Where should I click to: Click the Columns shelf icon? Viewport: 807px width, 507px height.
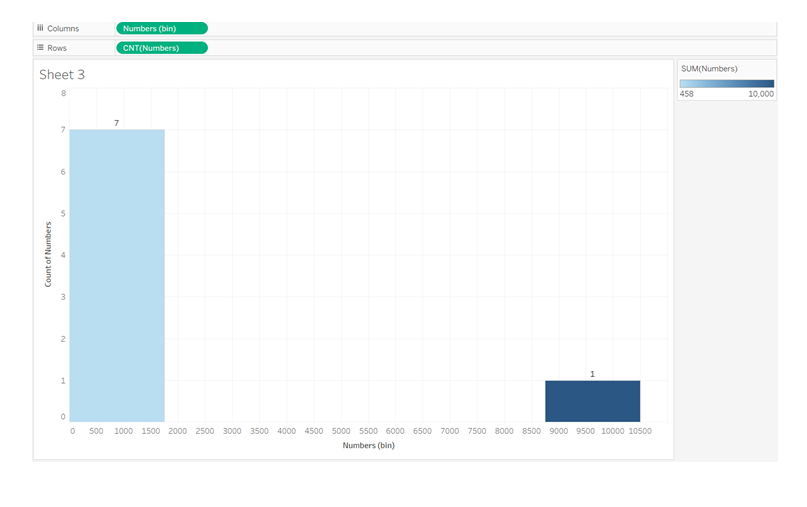(40, 28)
